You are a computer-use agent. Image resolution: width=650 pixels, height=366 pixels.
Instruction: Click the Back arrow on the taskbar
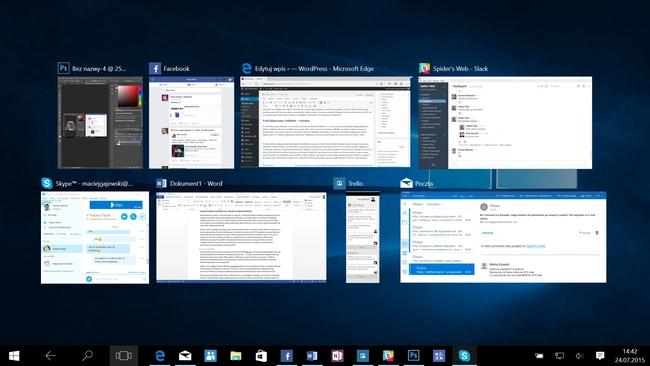coord(51,356)
